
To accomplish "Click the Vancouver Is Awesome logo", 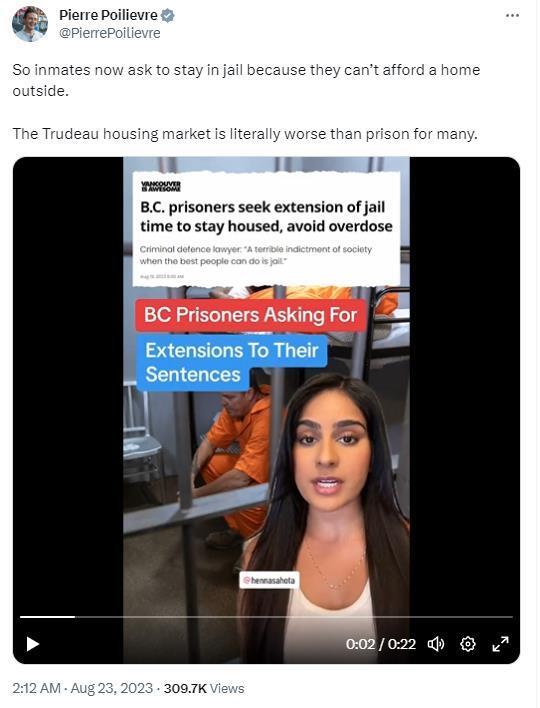I will (161, 187).
